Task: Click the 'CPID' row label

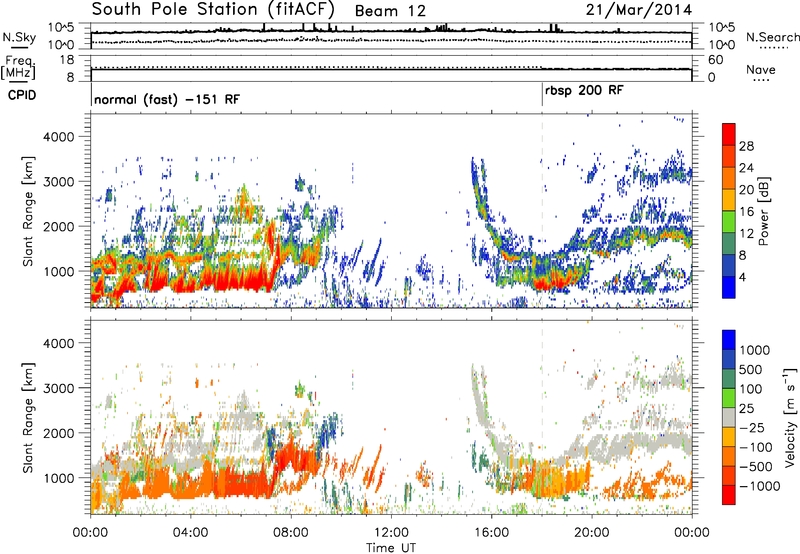Action: click(22, 95)
